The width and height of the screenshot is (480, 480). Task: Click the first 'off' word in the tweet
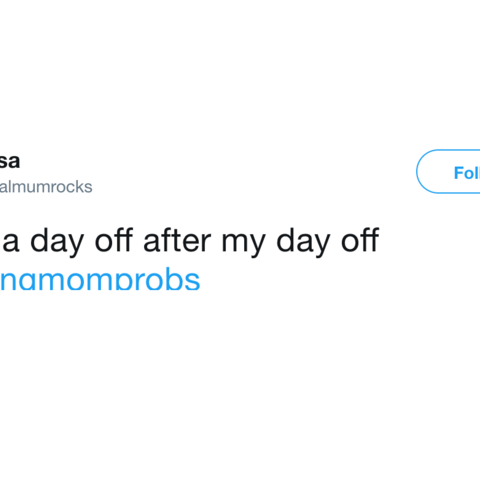114,240
